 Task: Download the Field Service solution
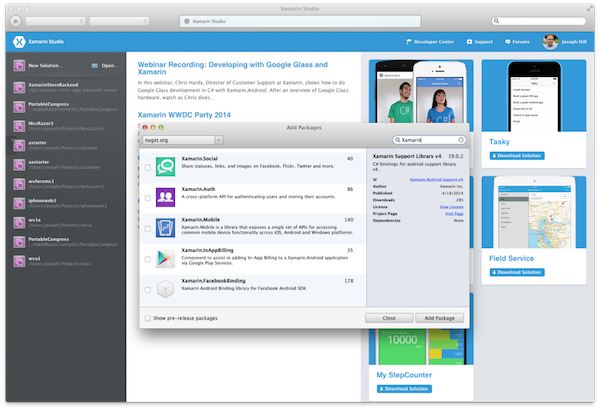tap(517, 272)
